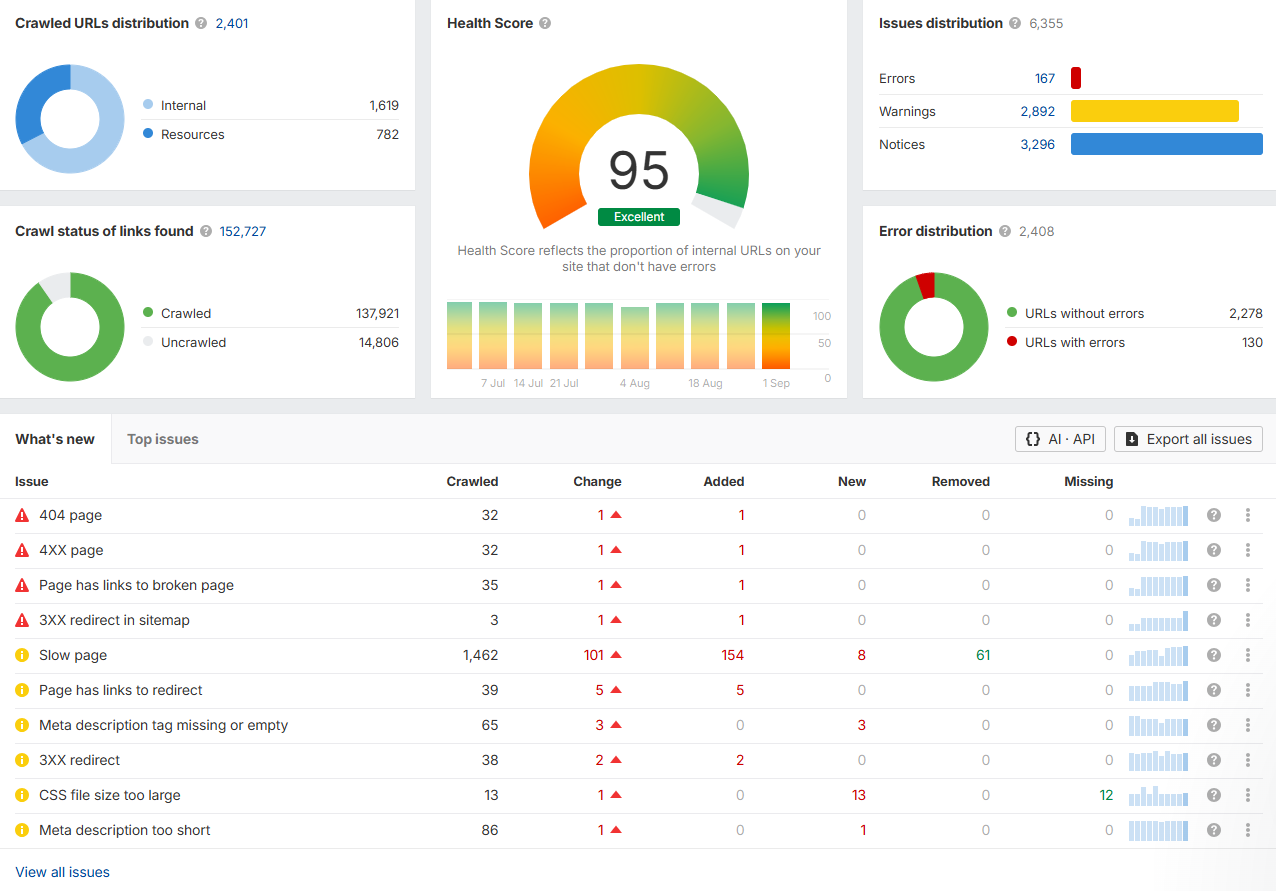Click sparkline chart in Page has links to redirect row
This screenshot has width=1276, height=891.
click(x=1159, y=690)
